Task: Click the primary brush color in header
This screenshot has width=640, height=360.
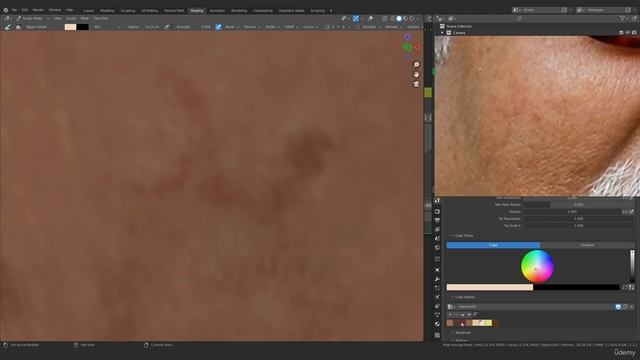Action: 70,27
